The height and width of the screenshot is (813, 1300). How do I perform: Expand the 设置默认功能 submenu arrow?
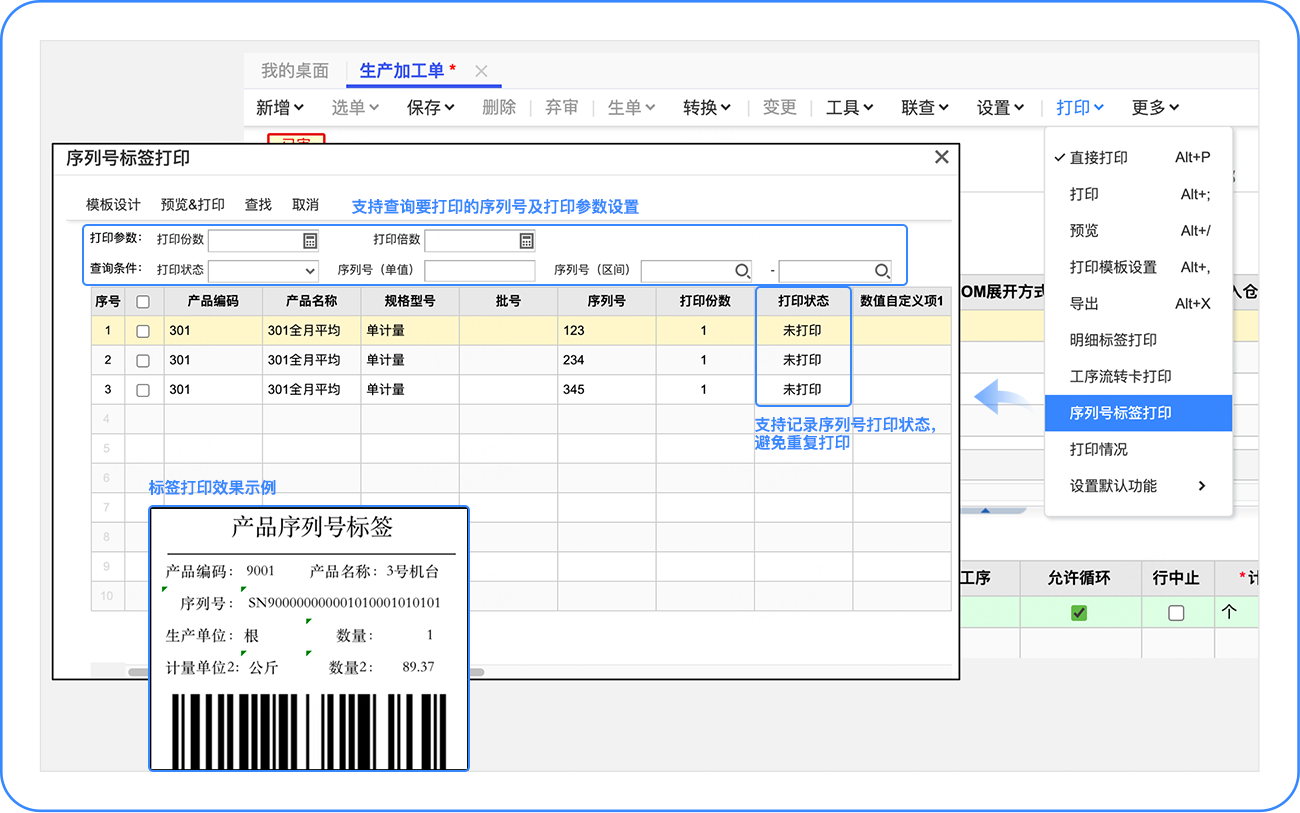click(1201, 486)
